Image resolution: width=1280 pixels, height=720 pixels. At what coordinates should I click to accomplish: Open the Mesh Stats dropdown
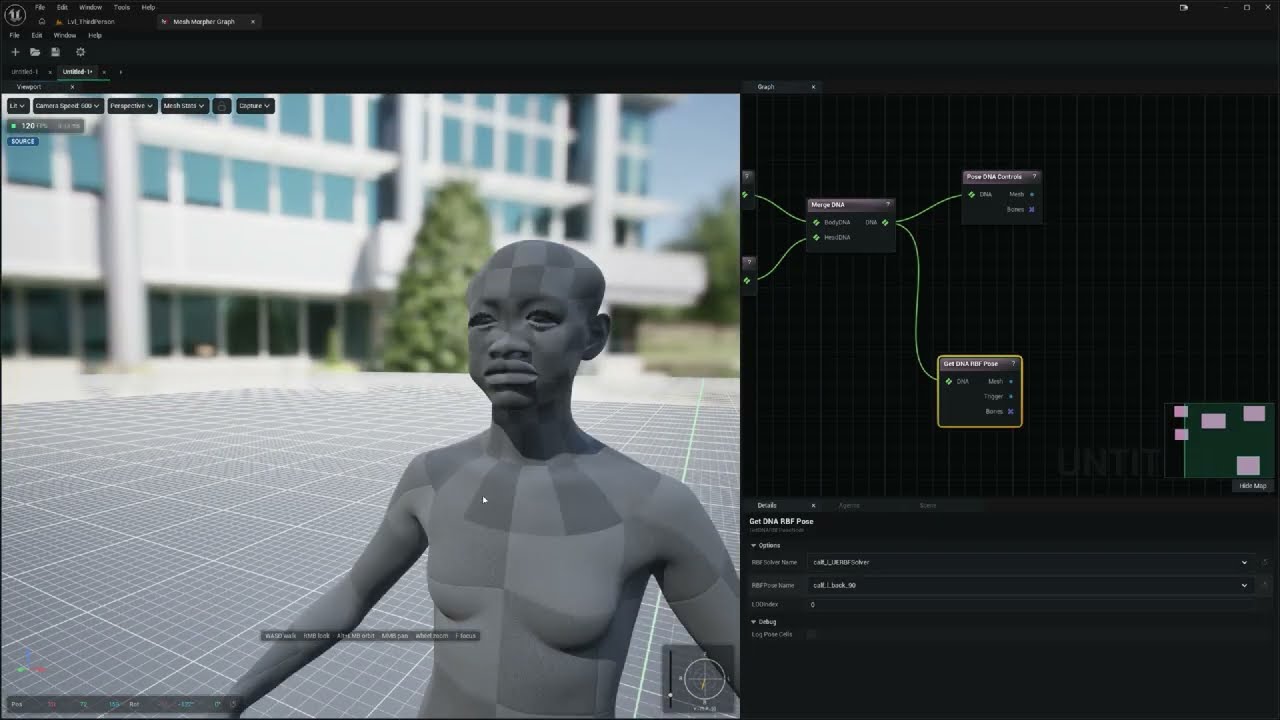pos(184,106)
